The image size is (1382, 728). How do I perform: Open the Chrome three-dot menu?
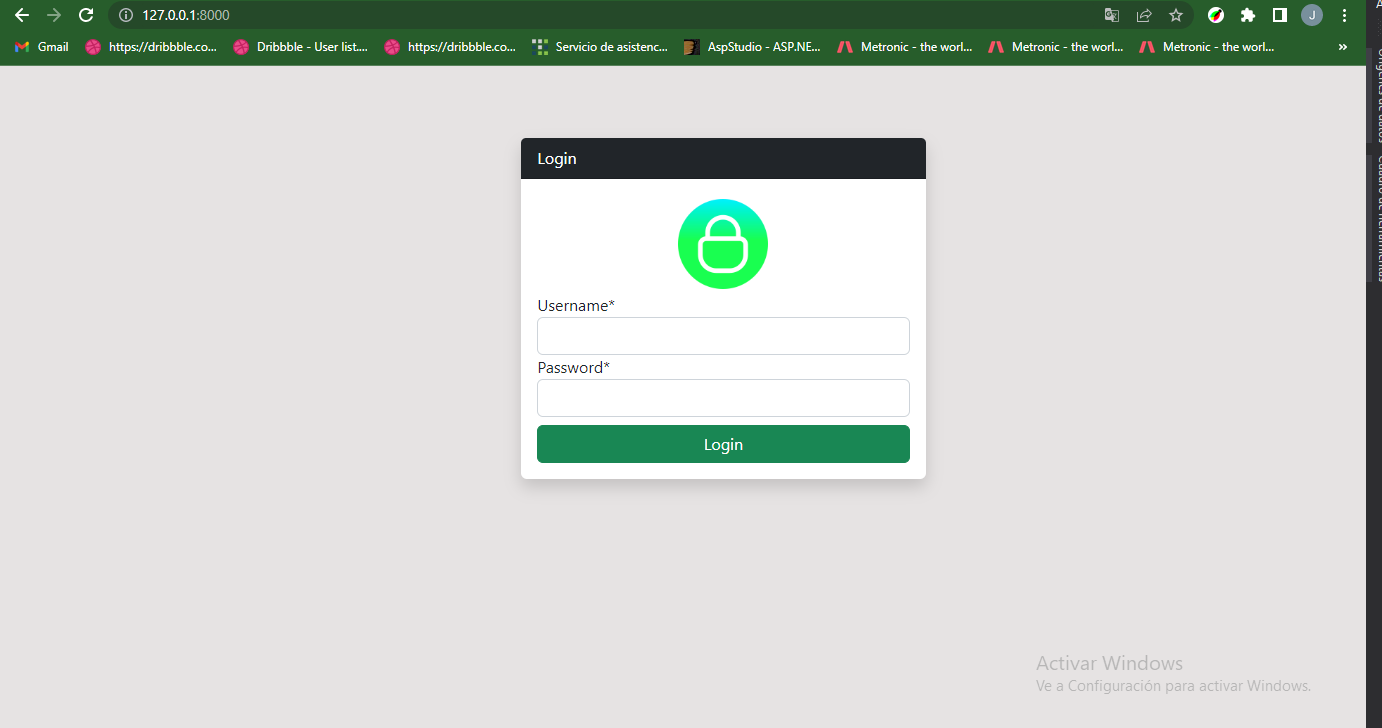tap(1343, 15)
